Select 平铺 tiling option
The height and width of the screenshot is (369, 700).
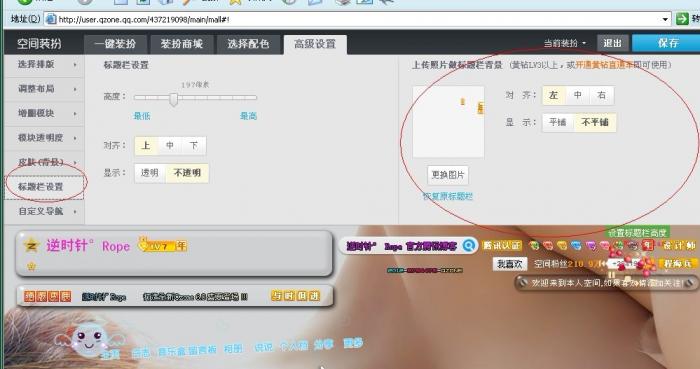pos(558,122)
